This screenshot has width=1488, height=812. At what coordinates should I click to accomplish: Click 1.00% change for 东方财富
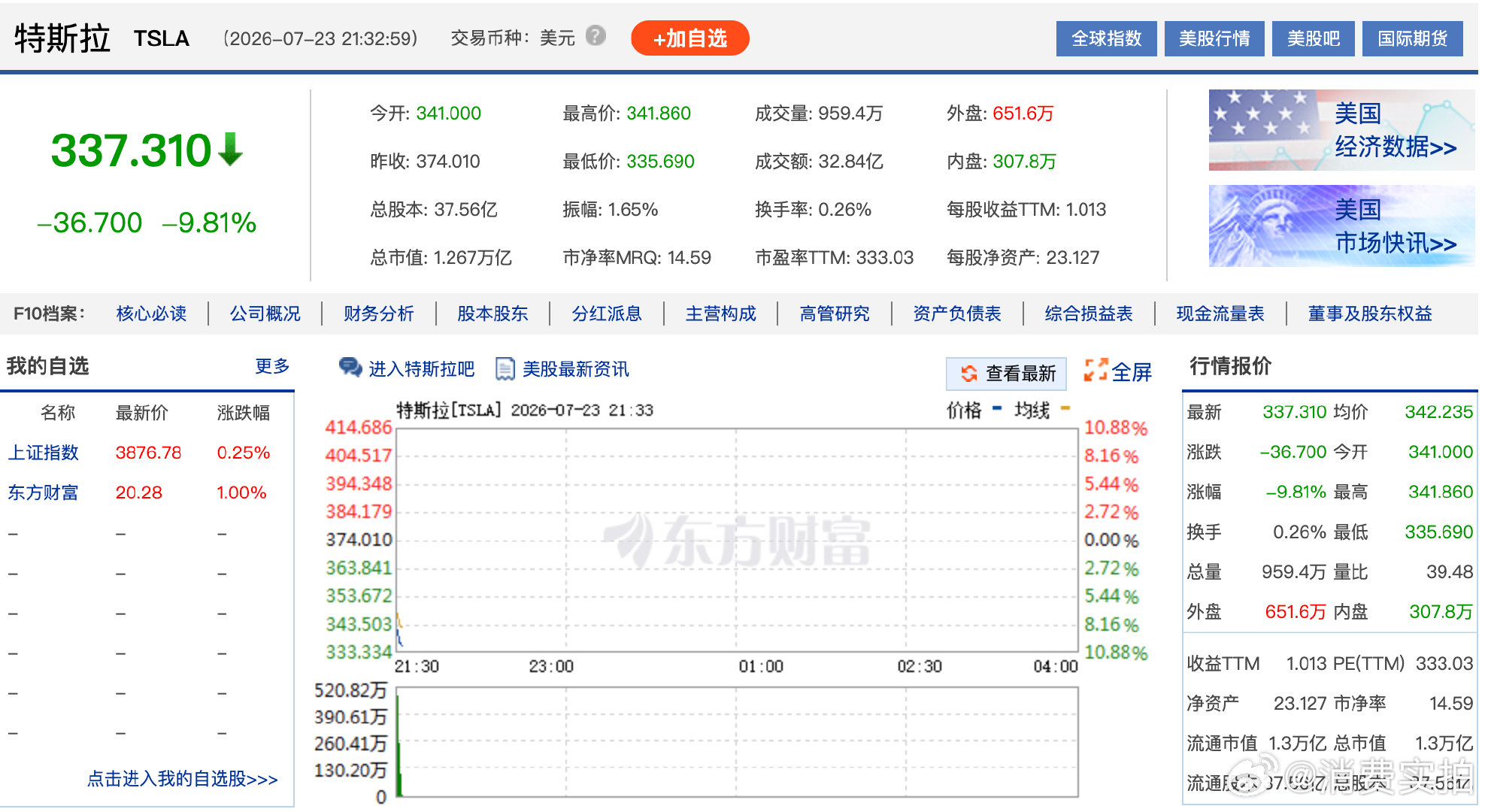click(241, 492)
